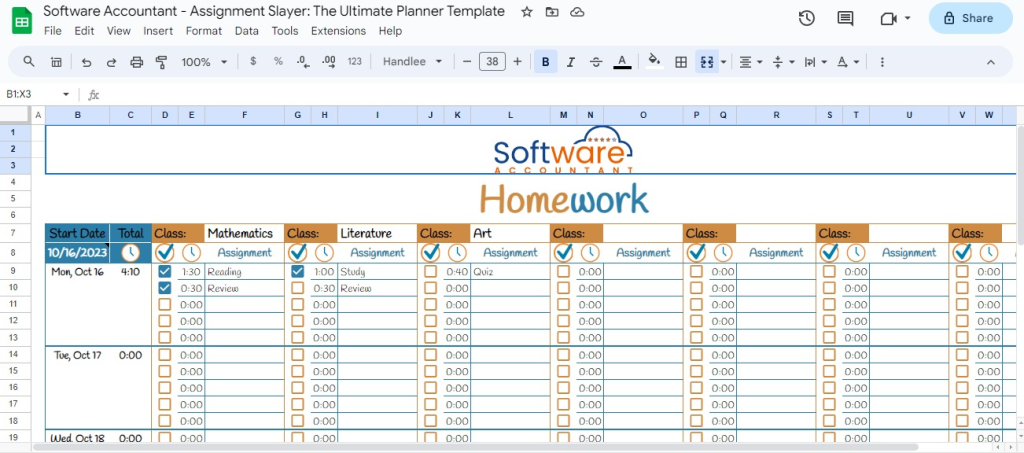Open the Insert menu

[158, 31]
